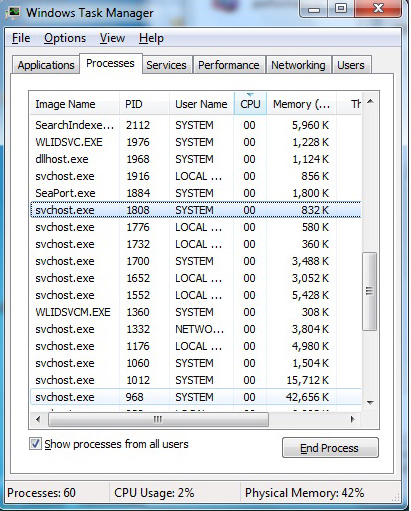Click CPU Usage: 2% status entry
Screen dimensions: 411x511
coord(154,493)
